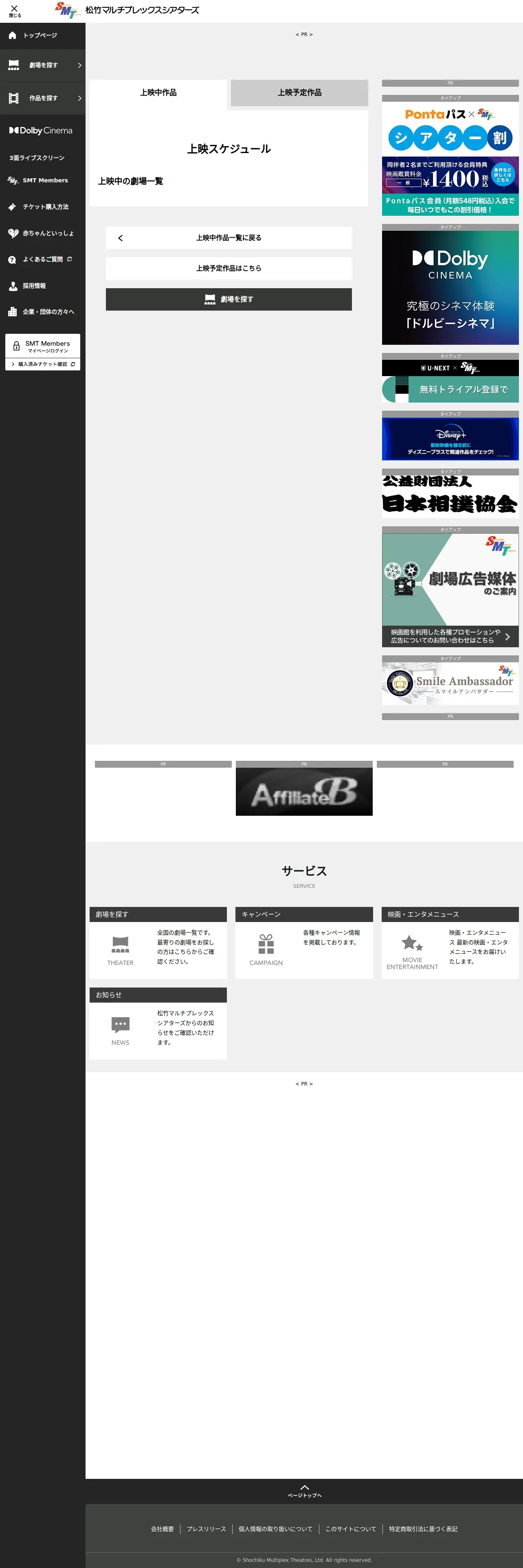
Task: Click dark 劇場を探す button
Action: tap(229, 300)
